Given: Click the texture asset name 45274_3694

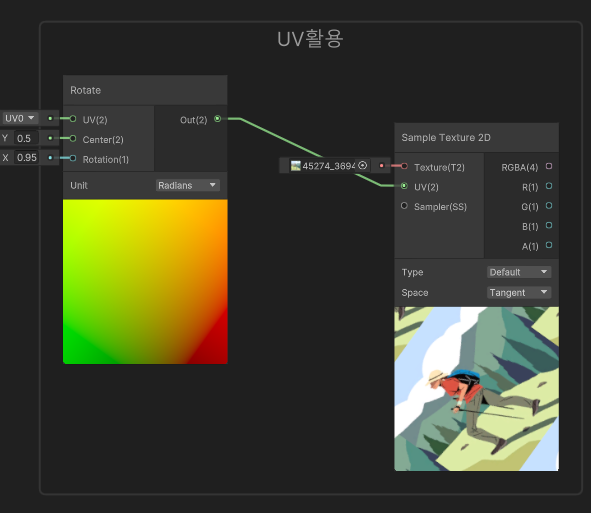Looking at the screenshot, I should pos(329,166).
